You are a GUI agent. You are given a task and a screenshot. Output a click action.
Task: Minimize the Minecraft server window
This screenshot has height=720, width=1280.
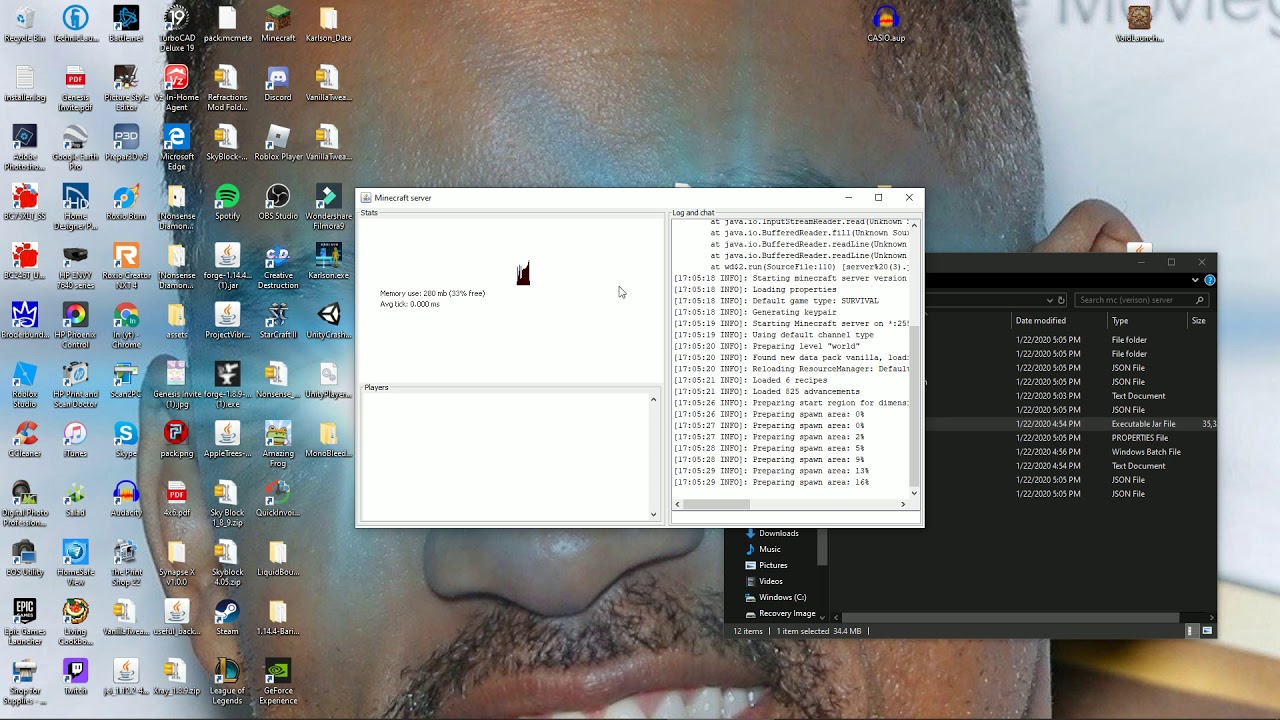[848, 198]
